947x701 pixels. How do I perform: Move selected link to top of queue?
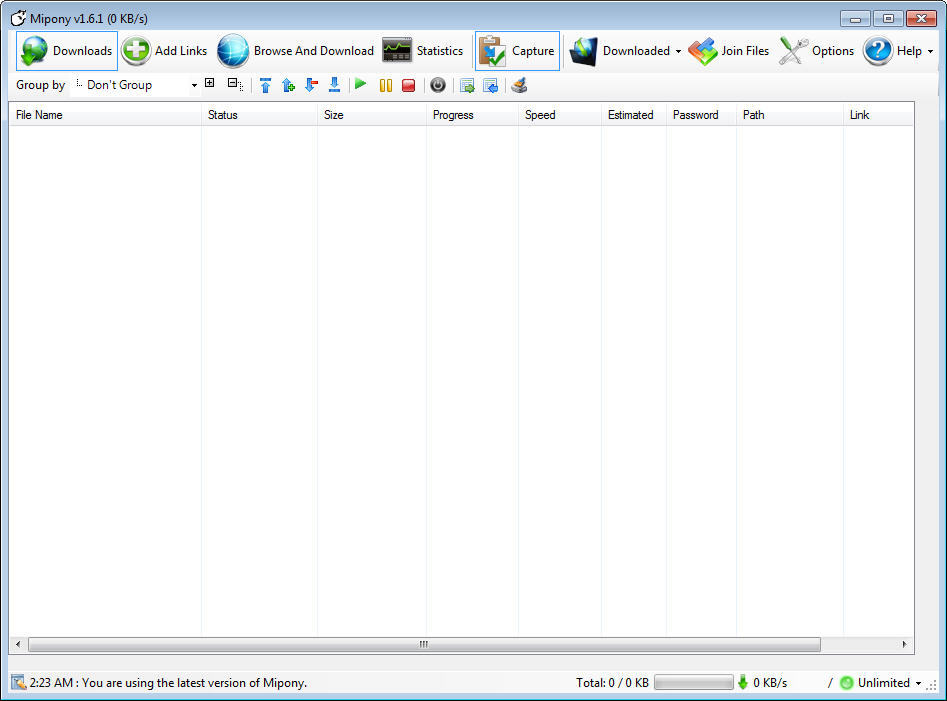(x=265, y=85)
